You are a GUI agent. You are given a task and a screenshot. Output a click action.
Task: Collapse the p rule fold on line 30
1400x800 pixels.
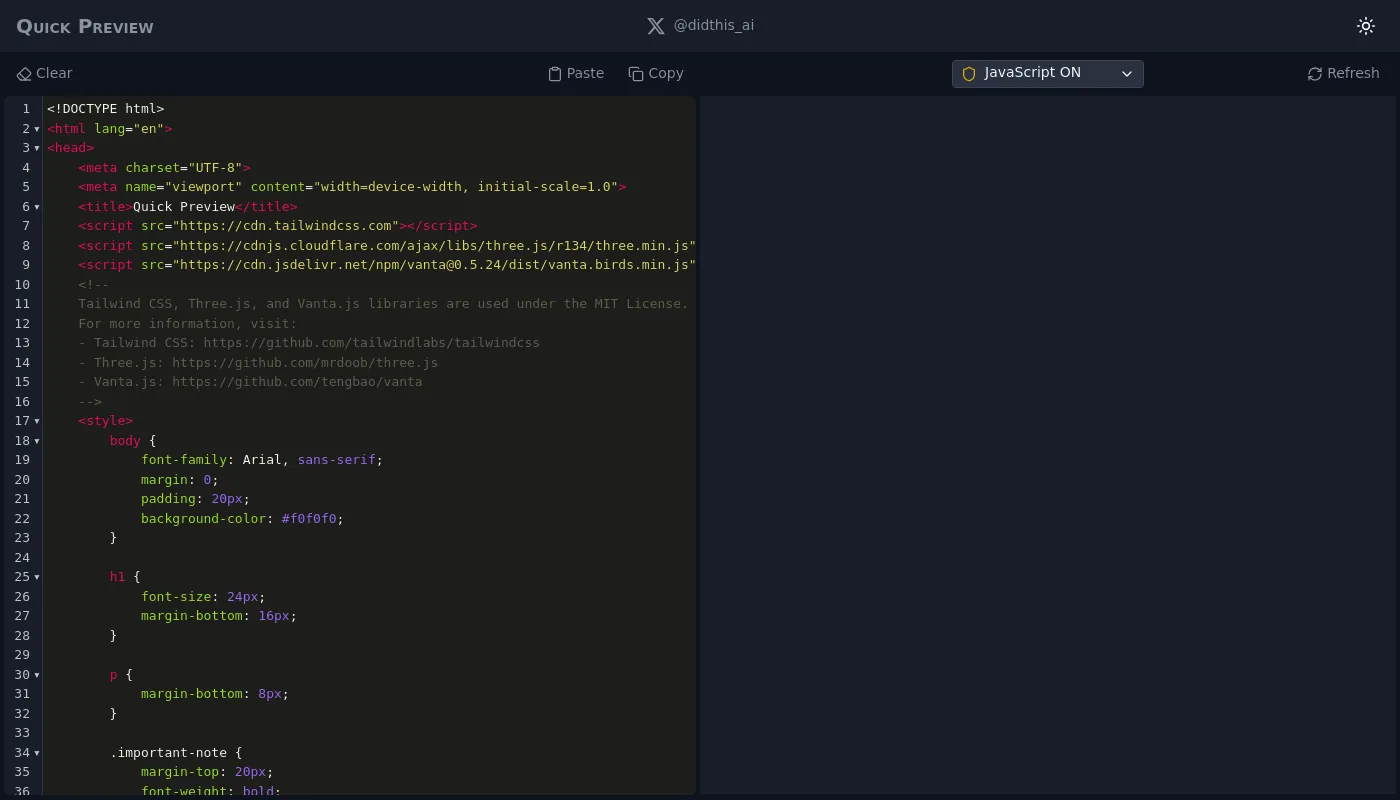(37, 675)
